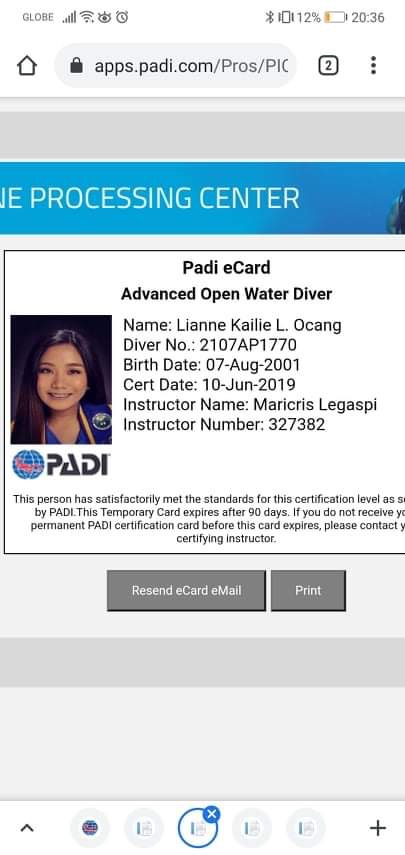Tap the Advanced Open Water Diver heading
This screenshot has height=855, width=405.
pyautogui.click(x=226, y=294)
